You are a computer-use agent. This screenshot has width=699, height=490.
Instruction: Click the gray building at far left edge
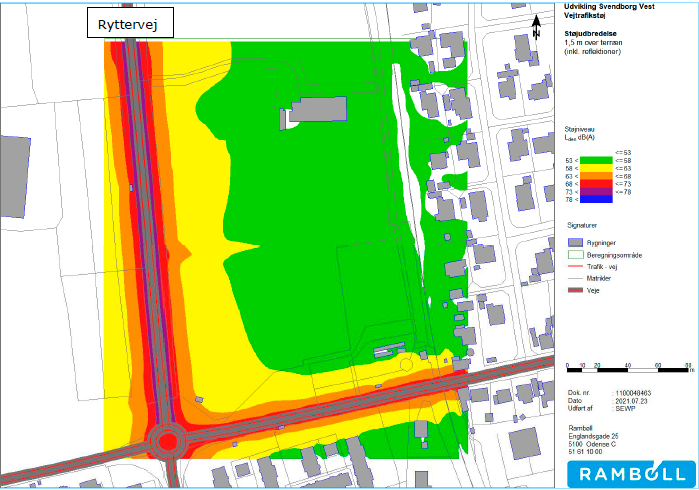tap(14, 177)
